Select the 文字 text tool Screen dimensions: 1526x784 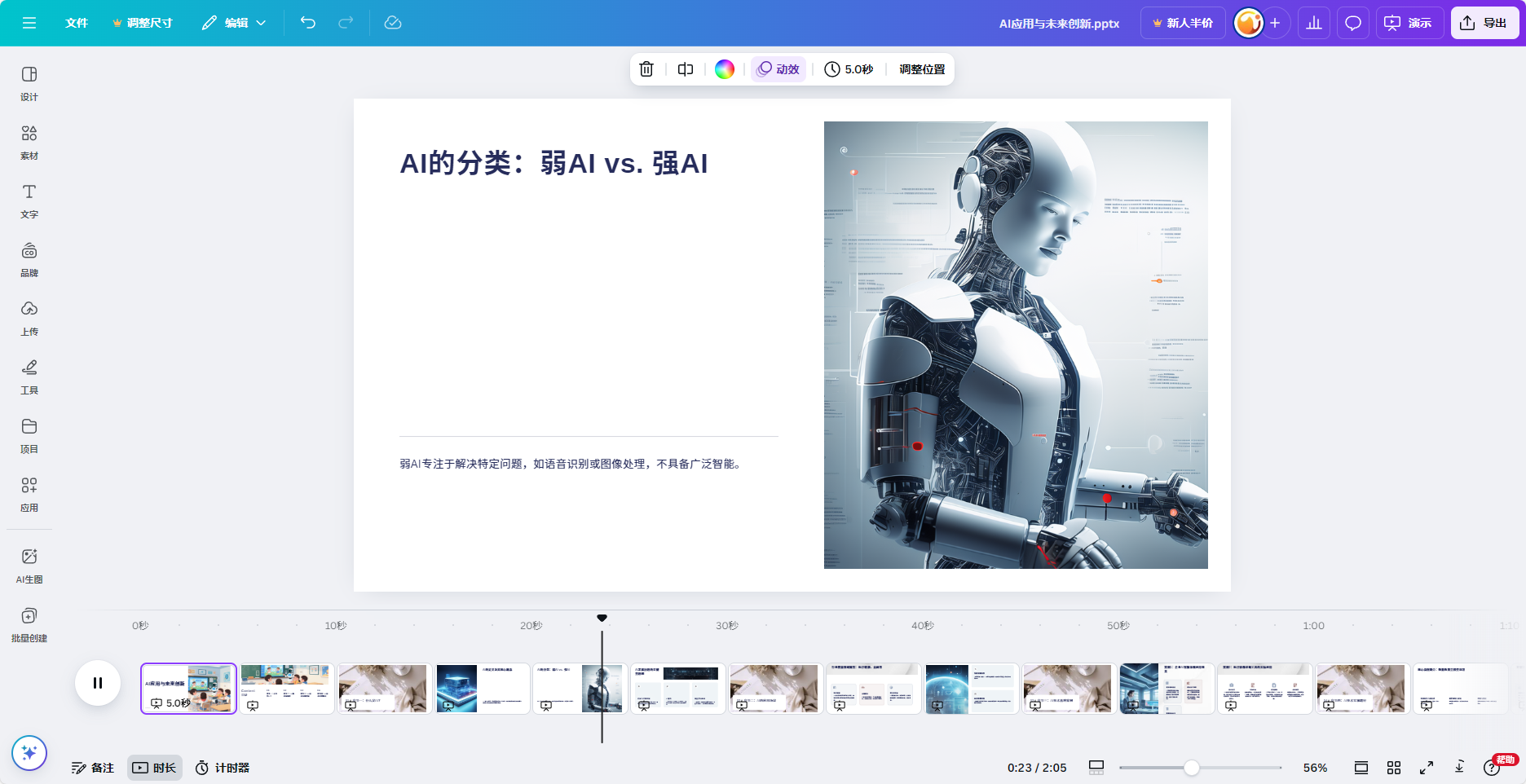tap(29, 200)
